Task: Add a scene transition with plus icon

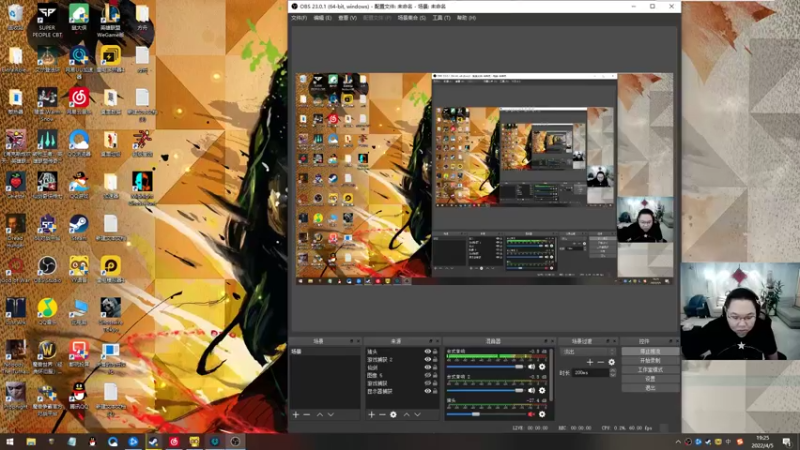Action: tap(590, 362)
